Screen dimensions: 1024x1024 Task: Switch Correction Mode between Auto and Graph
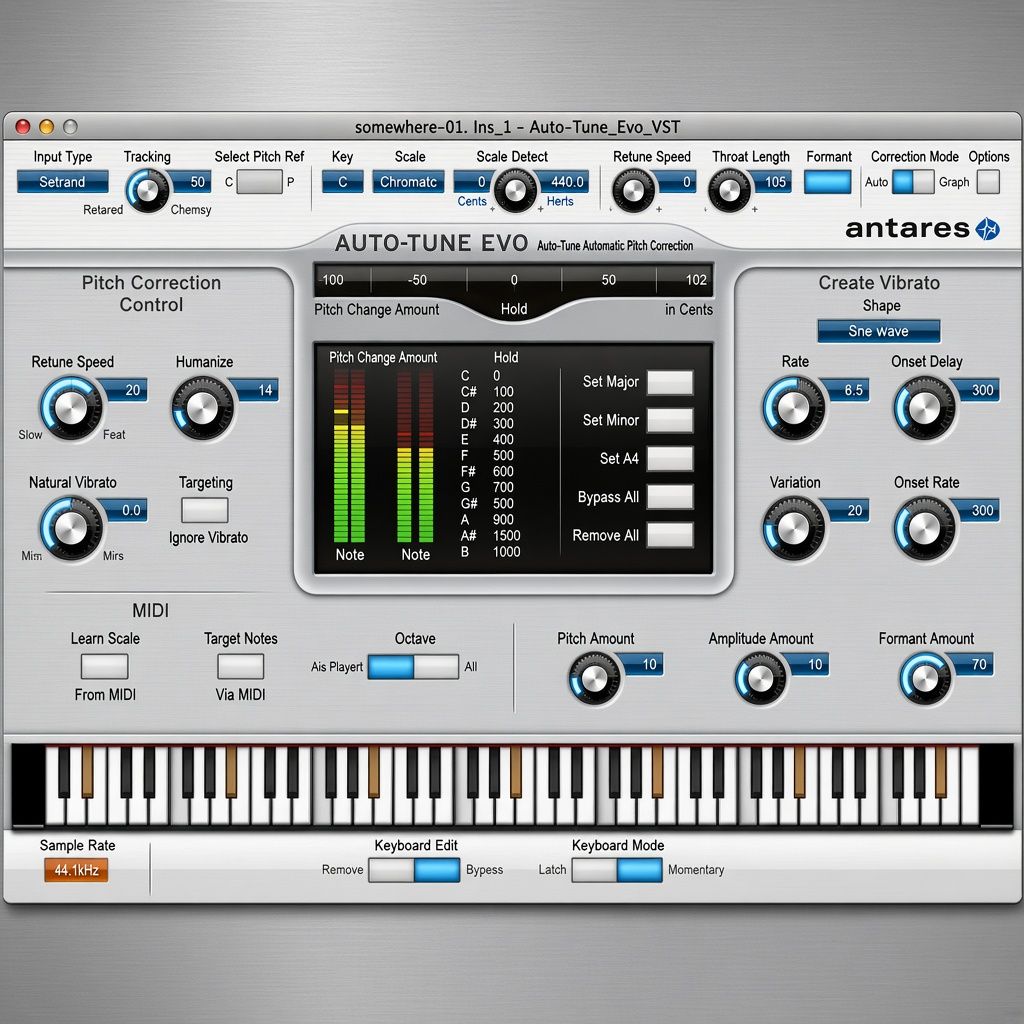tap(913, 182)
